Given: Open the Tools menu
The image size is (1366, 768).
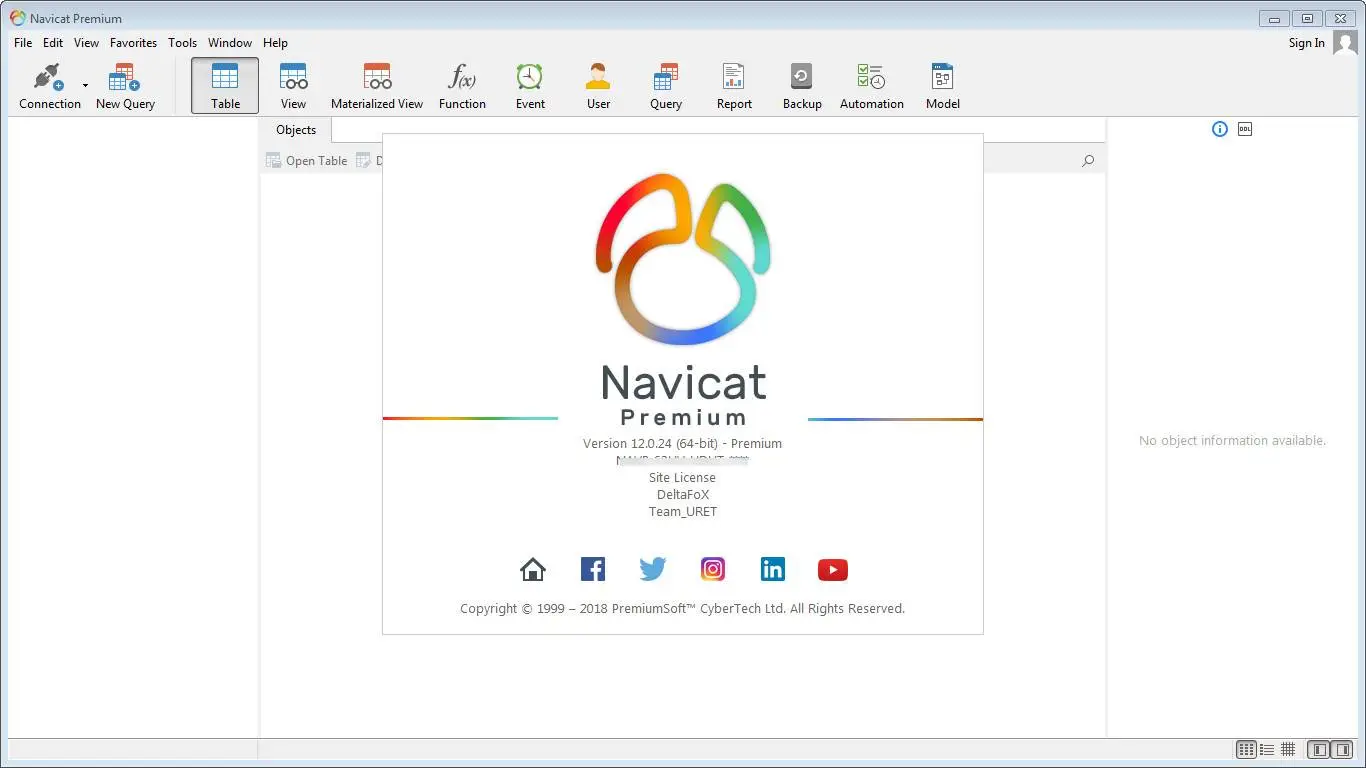Looking at the screenshot, I should pos(183,43).
